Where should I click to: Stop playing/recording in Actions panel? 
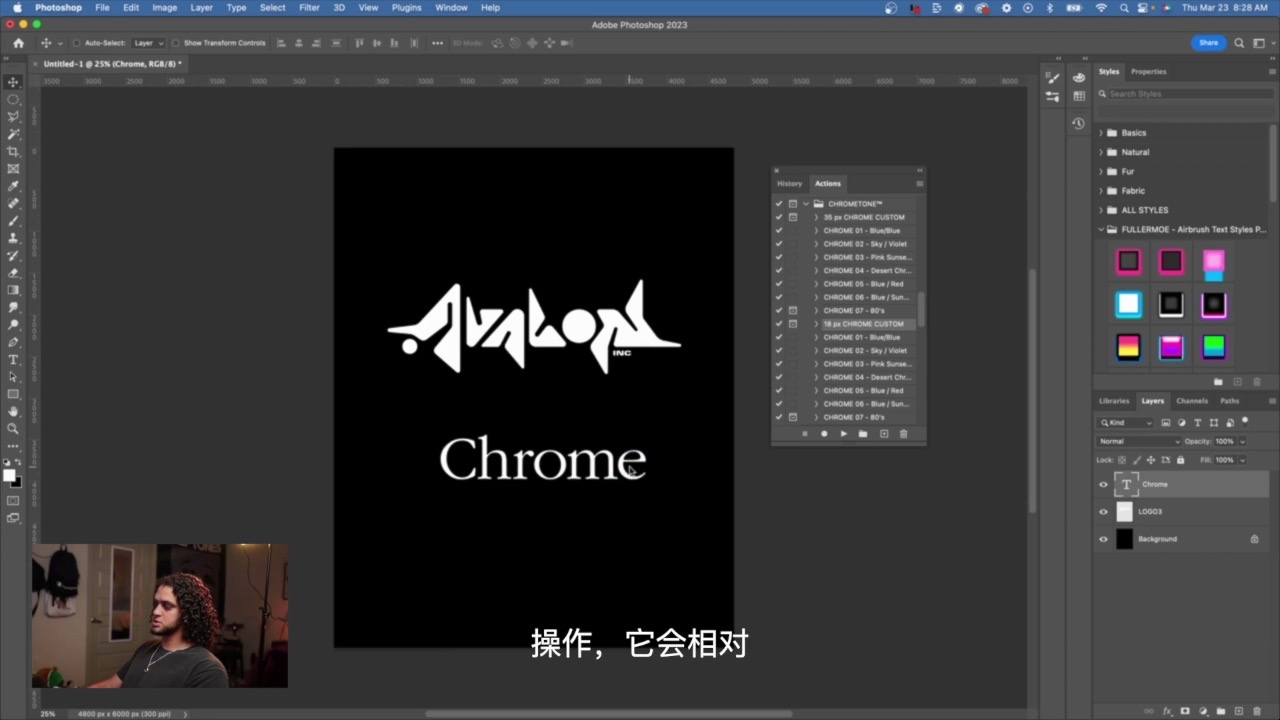pyautogui.click(x=804, y=434)
